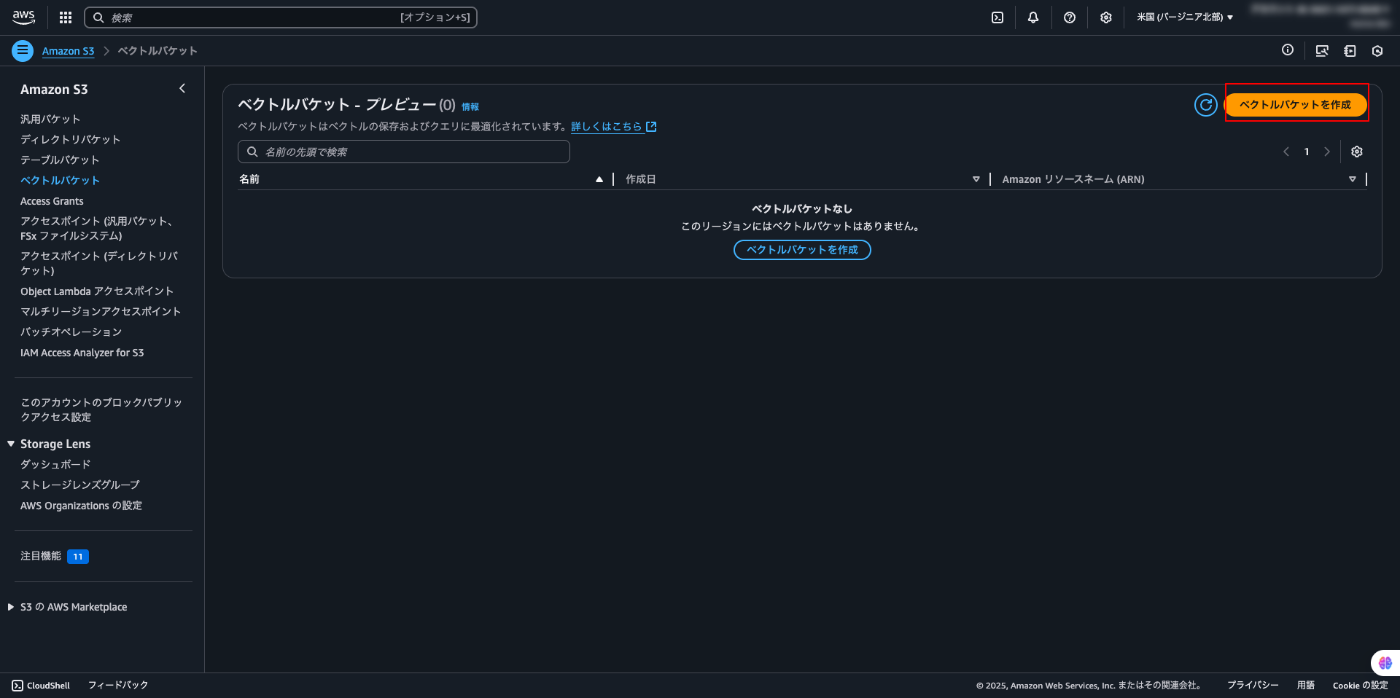
Task: Focus 名前の先頭で検索 filter field
Action: click(x=404, y=152)
